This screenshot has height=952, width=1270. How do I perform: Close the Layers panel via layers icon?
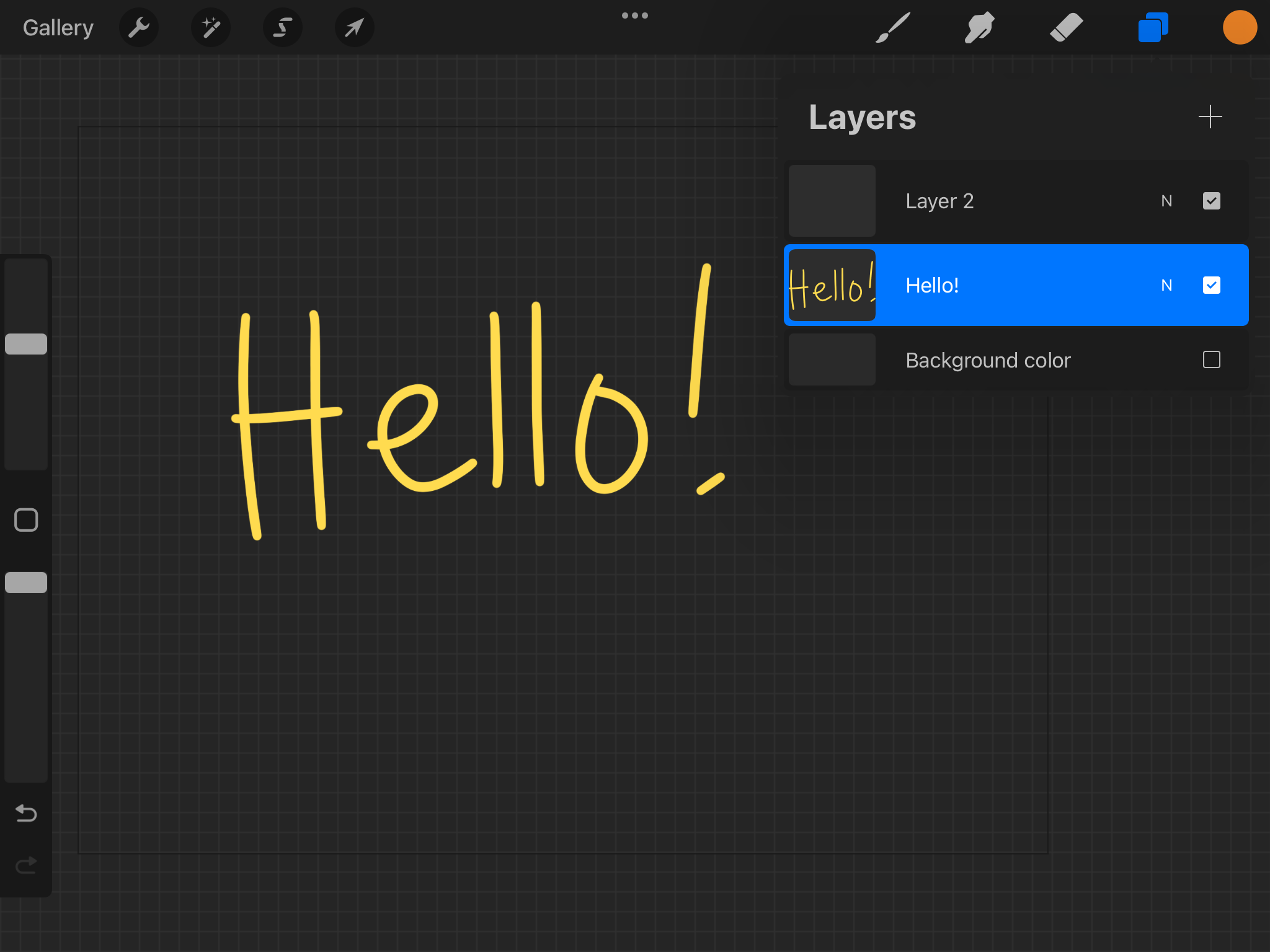point(1153,27)
